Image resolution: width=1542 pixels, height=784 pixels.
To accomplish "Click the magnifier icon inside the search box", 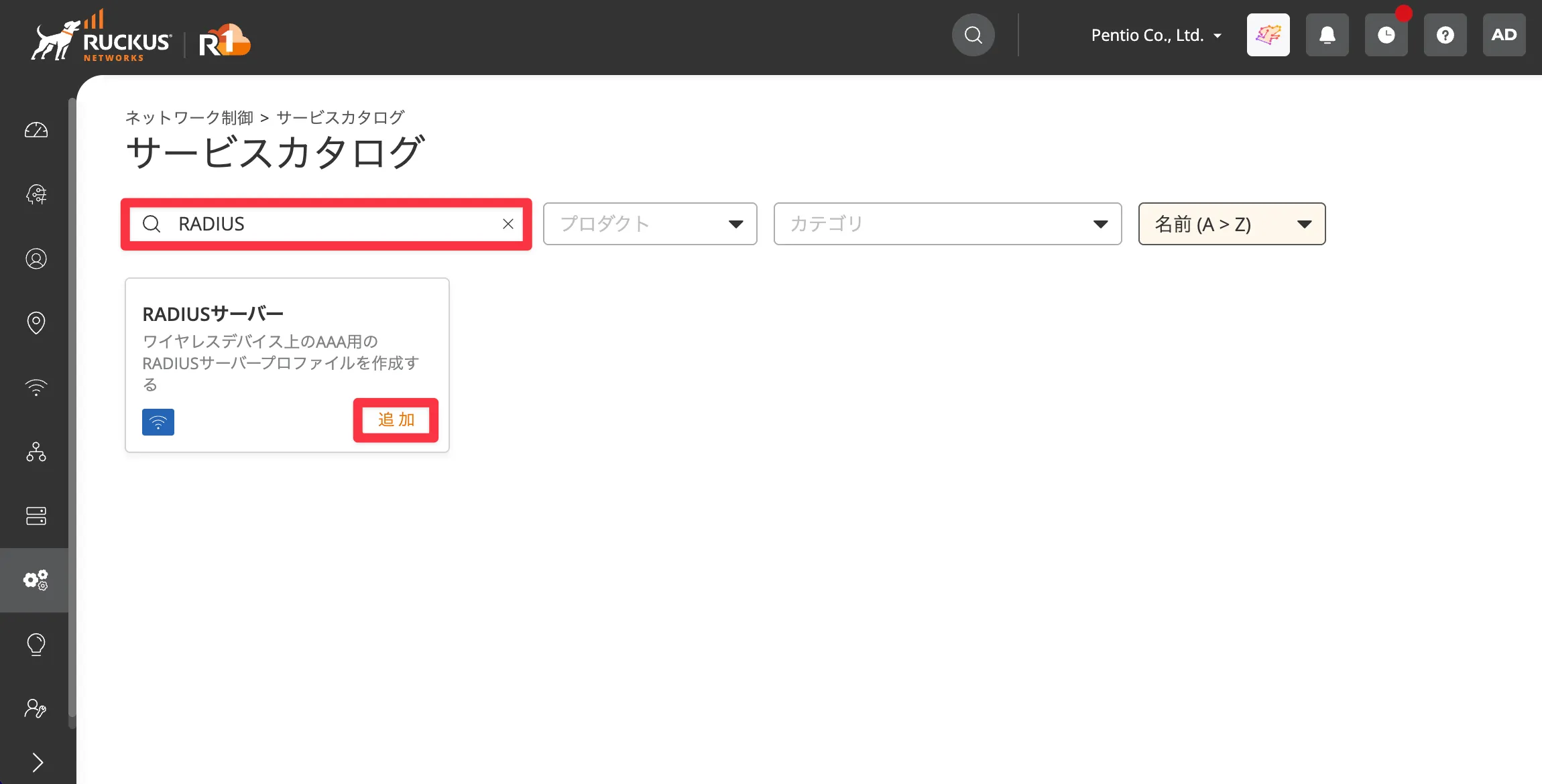I will (152, 224).
